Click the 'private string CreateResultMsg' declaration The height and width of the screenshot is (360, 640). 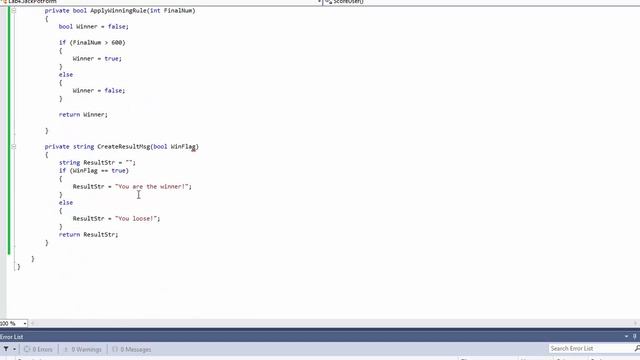122,147
